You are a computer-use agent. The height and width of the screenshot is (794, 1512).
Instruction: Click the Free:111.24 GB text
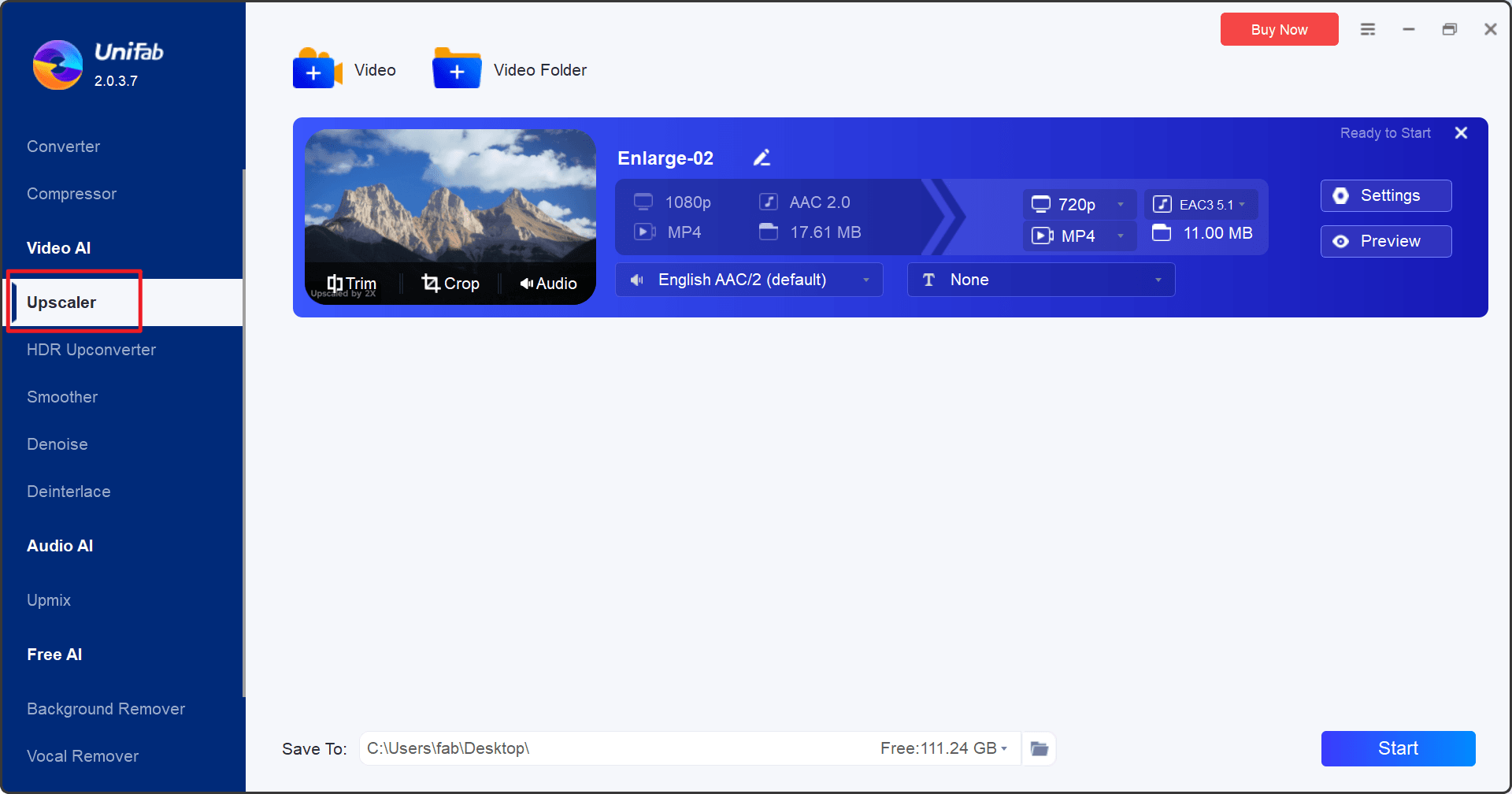pos(939,748)
